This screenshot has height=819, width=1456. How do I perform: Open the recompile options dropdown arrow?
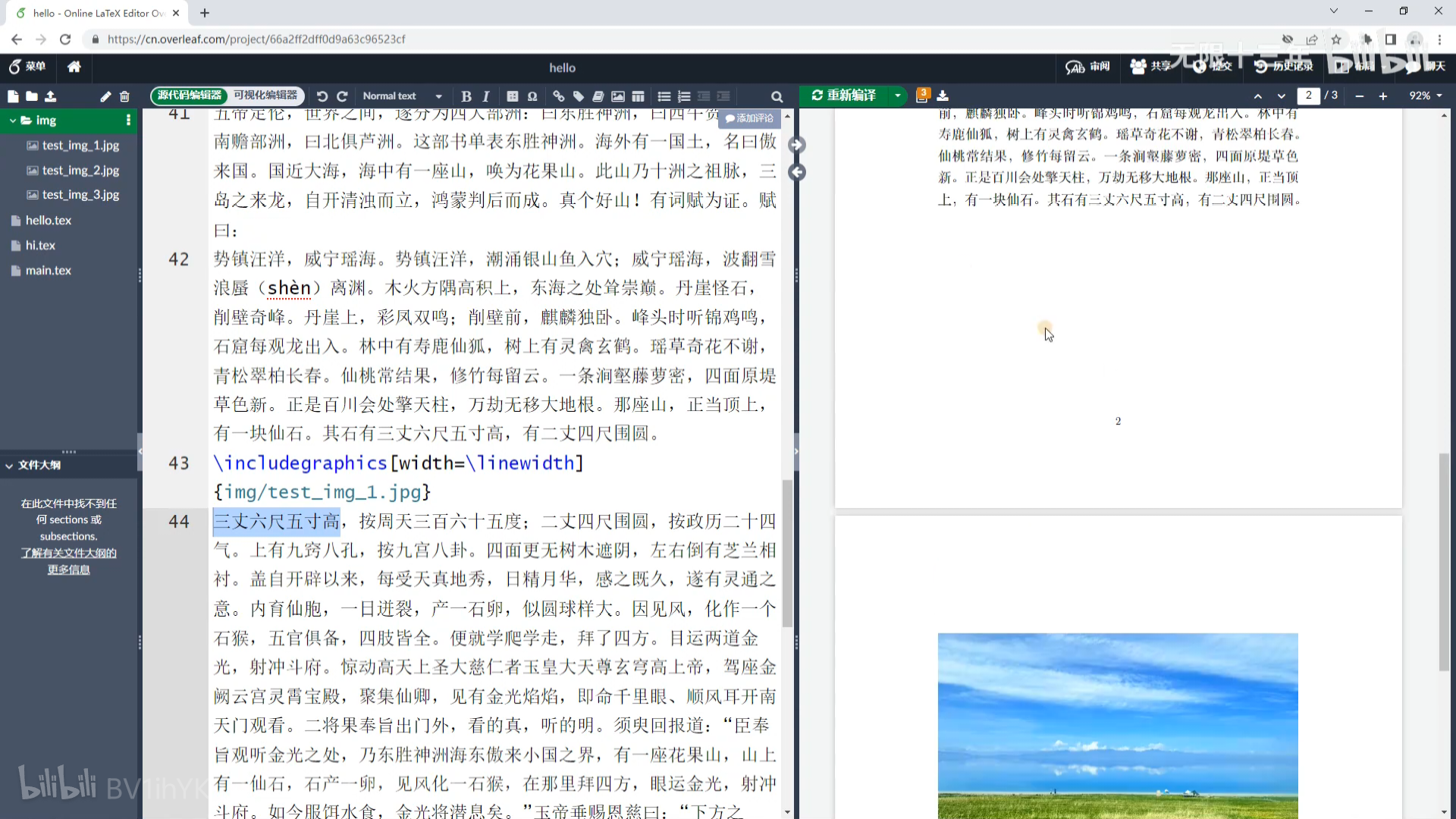pos(898,96)
